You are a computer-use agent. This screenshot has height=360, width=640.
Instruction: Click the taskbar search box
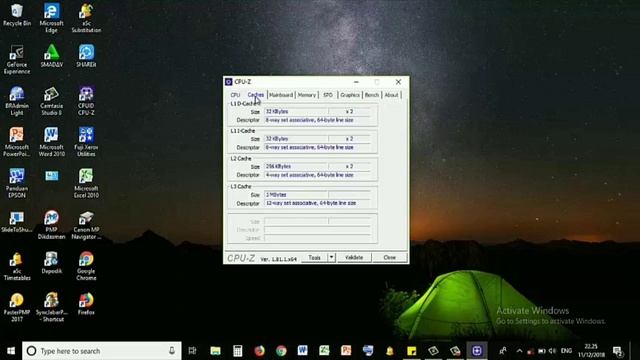coord(102,351)
